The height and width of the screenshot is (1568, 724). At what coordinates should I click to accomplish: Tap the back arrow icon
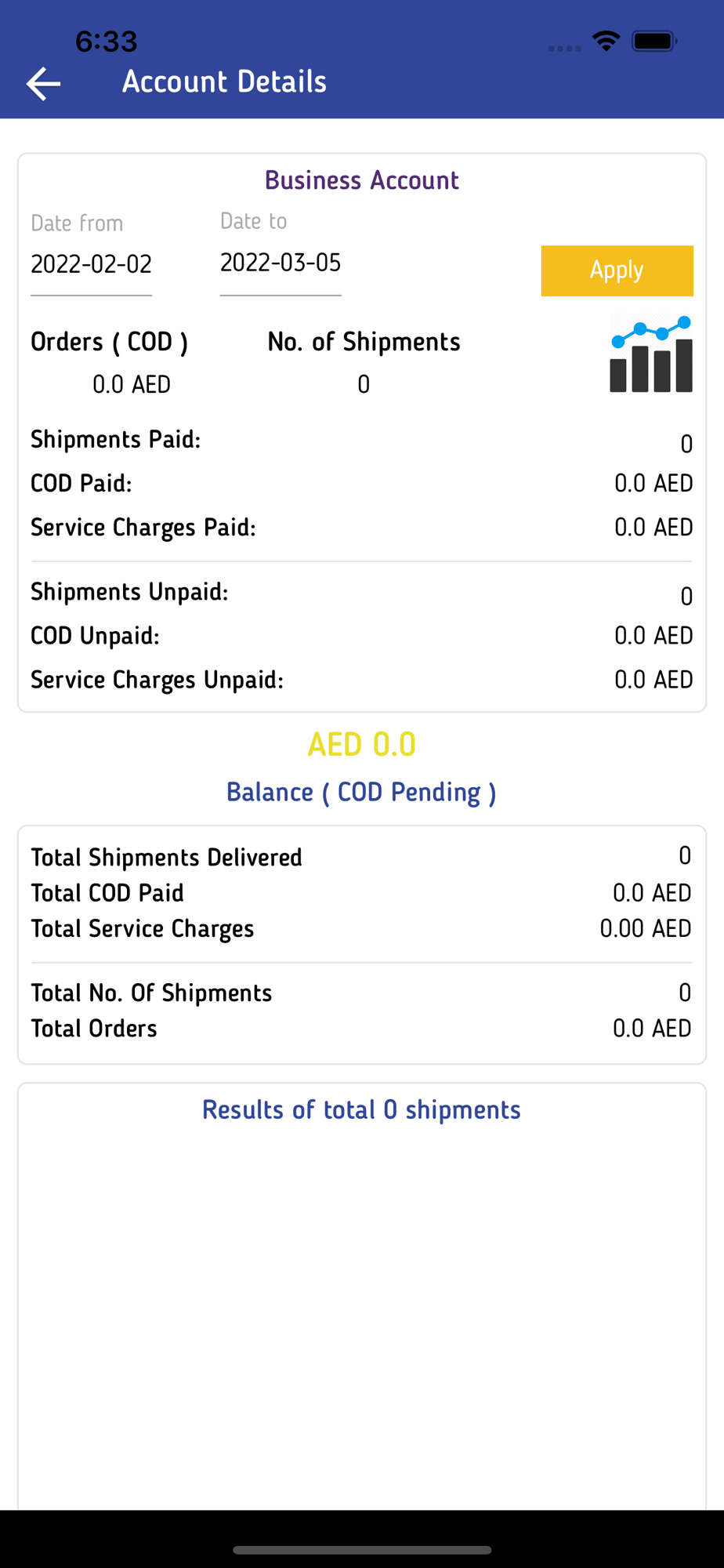point(44,83)
